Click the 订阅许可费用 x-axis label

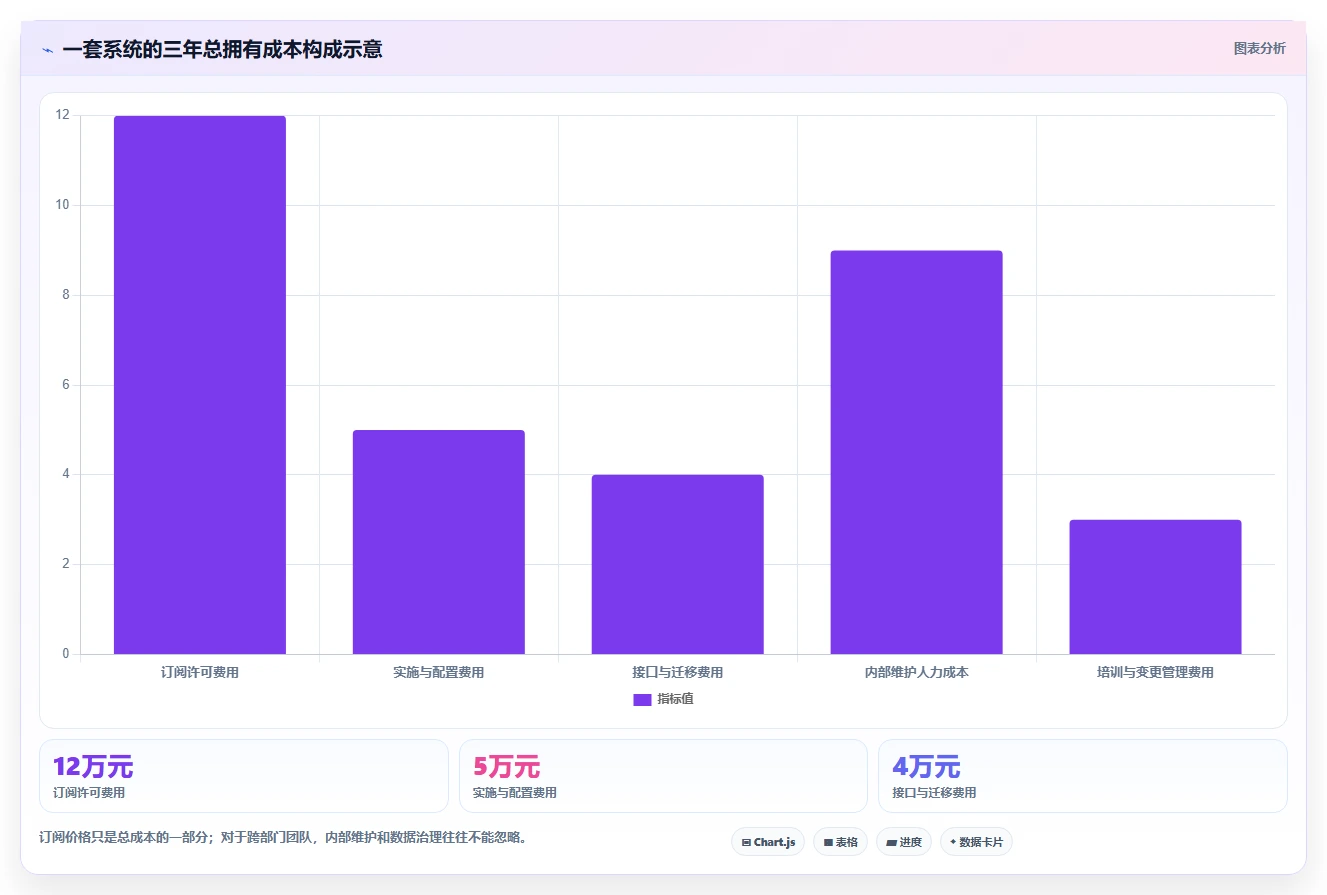pos(200,673)
